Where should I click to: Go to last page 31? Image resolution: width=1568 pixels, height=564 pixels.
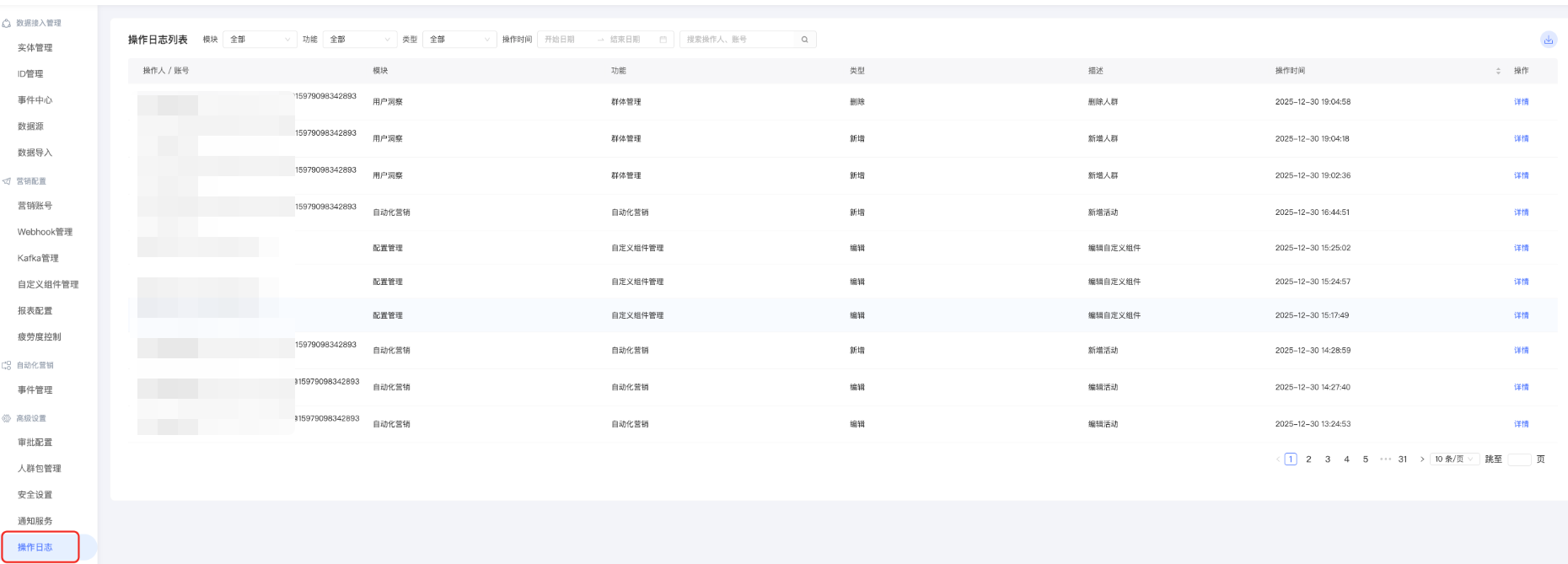(x=1403, y=459)
